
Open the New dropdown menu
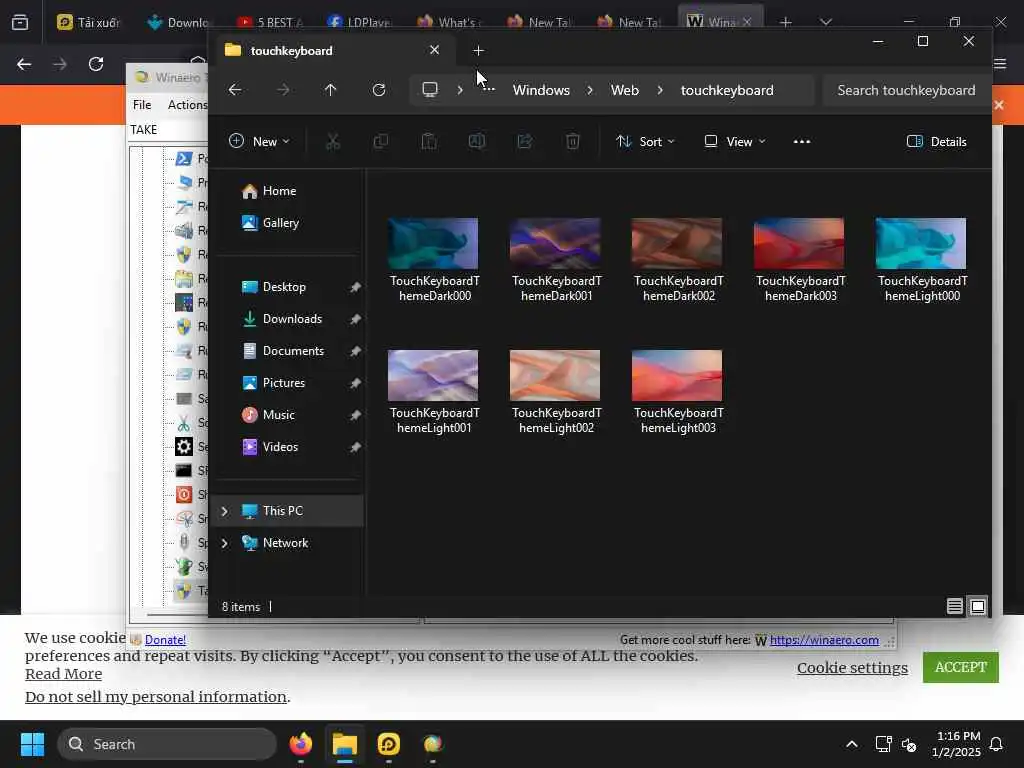pyautogui.click(x=259, y=141)
